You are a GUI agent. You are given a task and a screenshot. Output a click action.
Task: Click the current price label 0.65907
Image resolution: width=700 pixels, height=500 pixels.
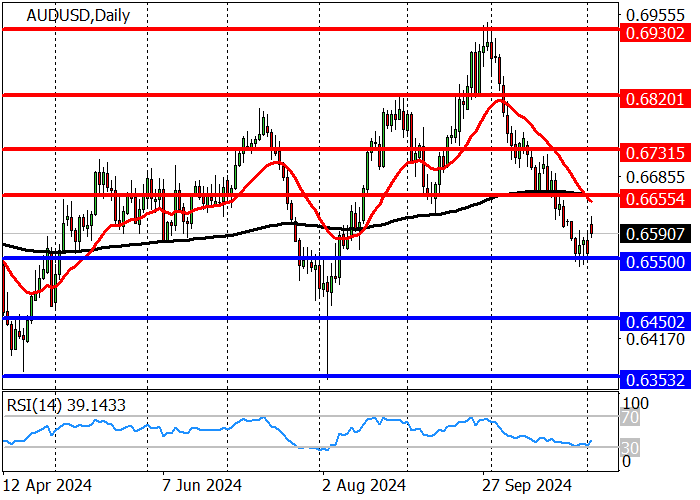(x=655, y=234)
